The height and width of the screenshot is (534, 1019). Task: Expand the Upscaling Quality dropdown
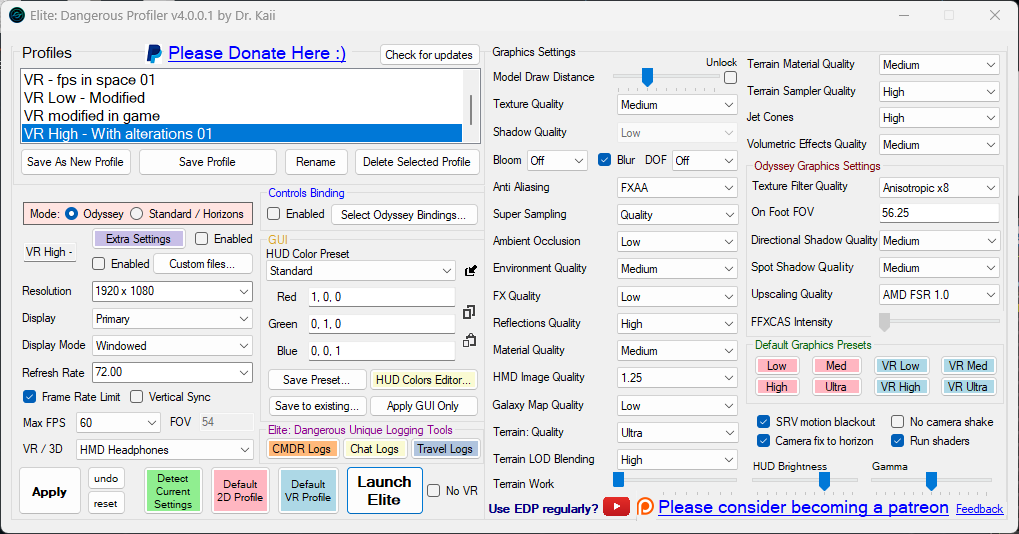pyautogui.click(x=939, y=294)
